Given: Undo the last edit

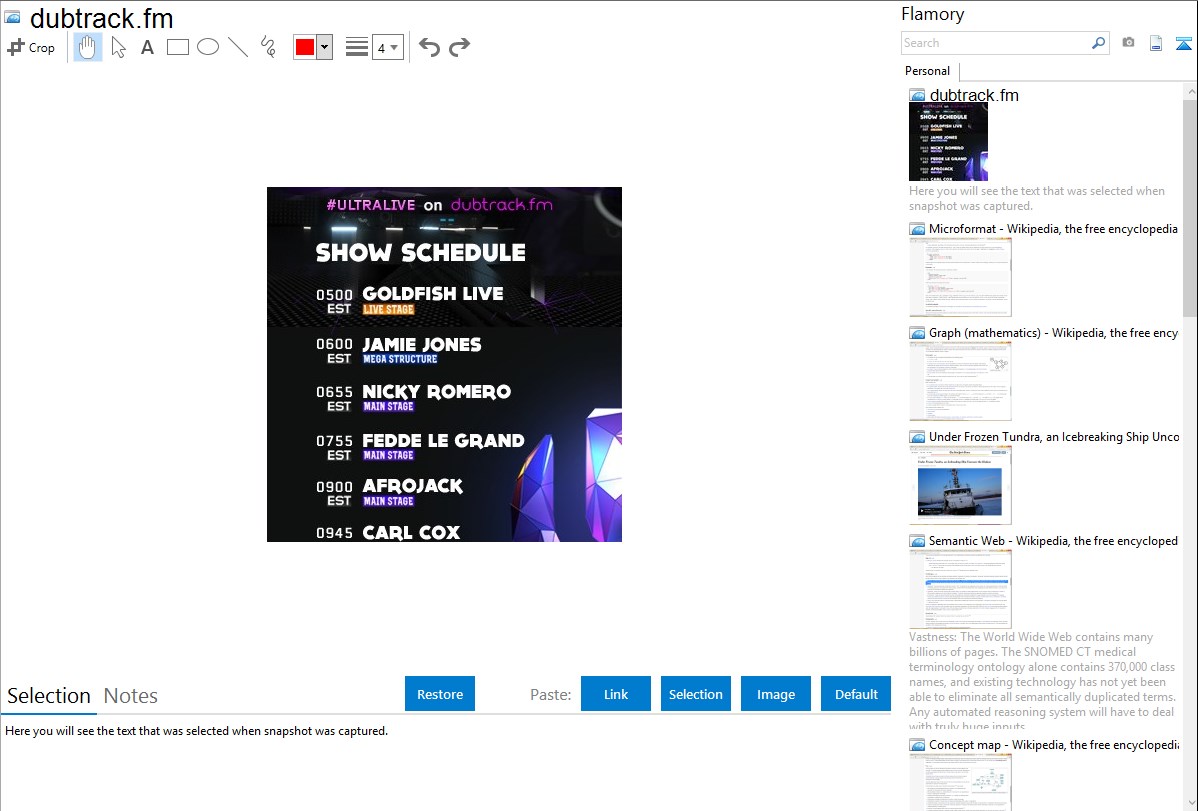Looking at the screenshot, I should click(x=429, y=47).
